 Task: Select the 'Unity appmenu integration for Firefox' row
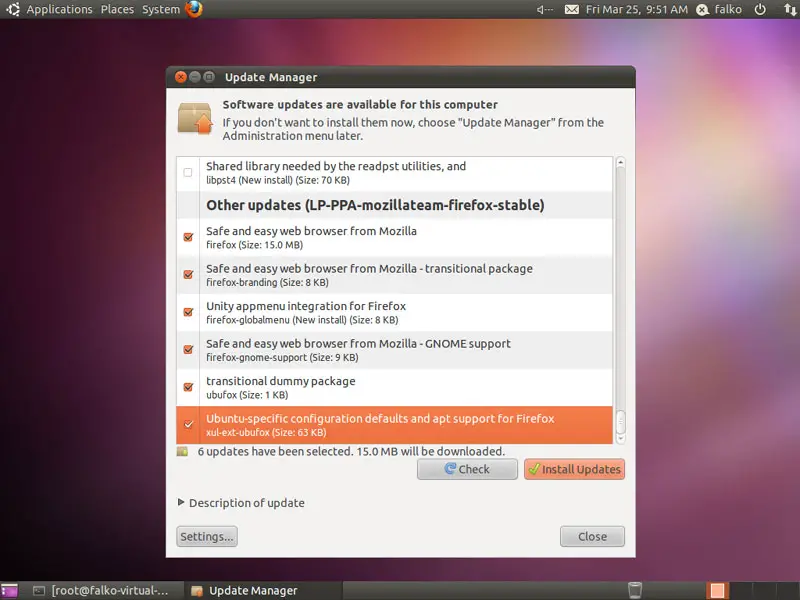pos(394,312)
